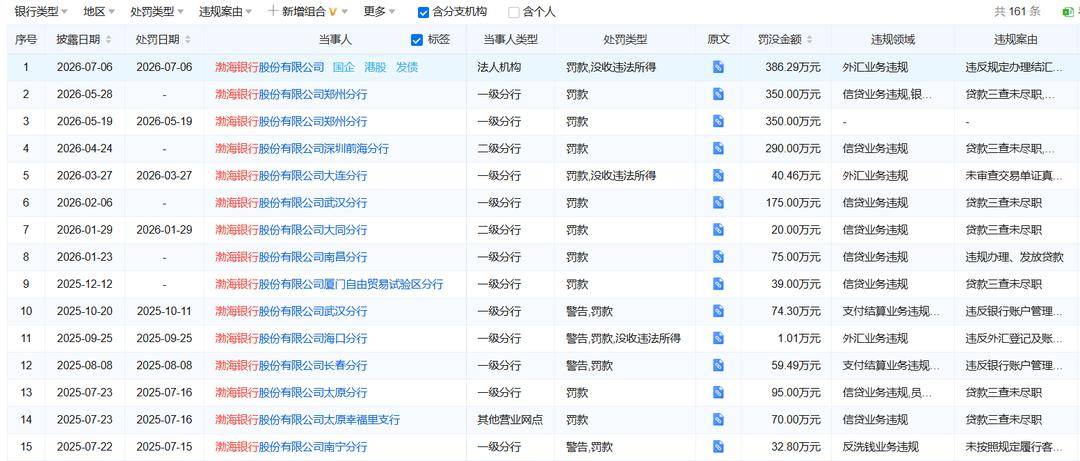Select 290.00万元 amount cell

pyautogui.click(x=793, y=148)
